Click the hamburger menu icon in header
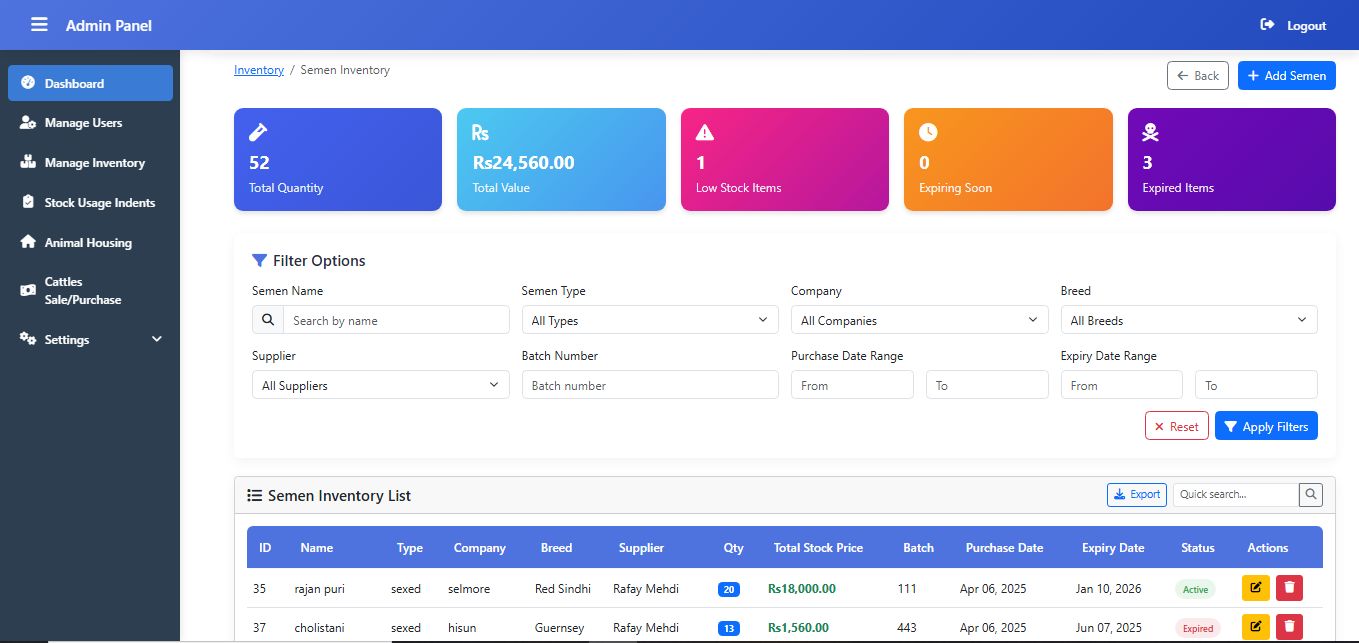The width and height of the screenshot is (1359, 643). [x=39, y=25]
